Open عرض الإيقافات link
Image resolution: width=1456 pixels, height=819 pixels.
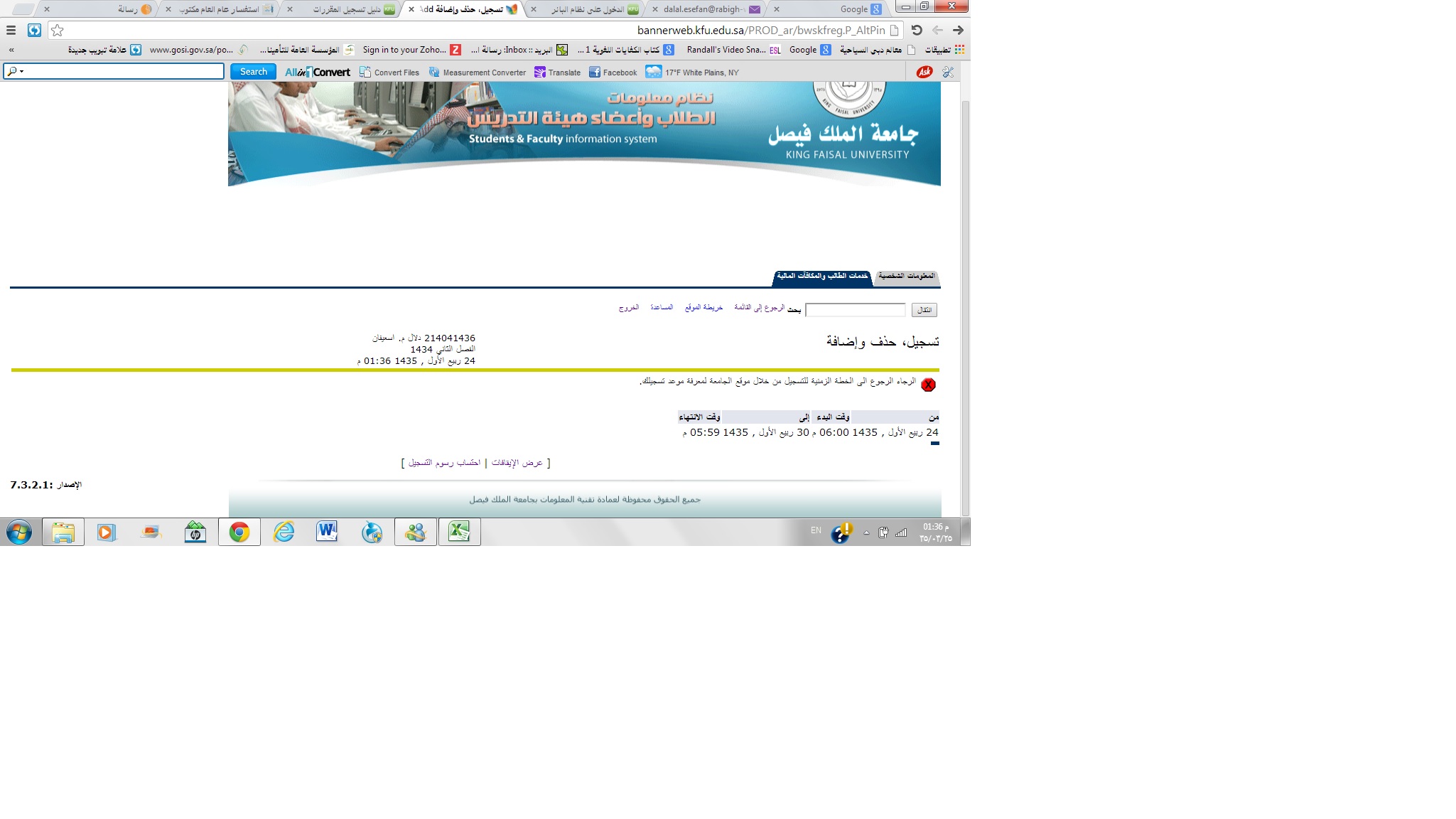517,463
